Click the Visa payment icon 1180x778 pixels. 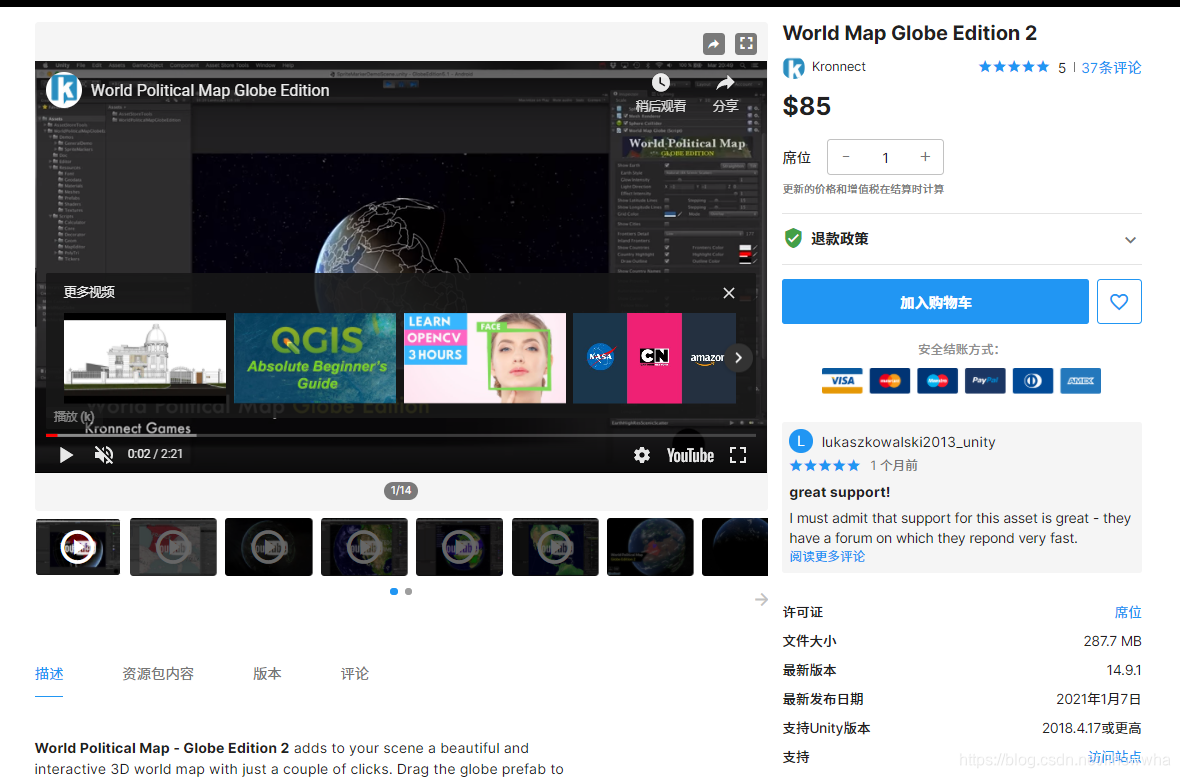click(842, 381)
